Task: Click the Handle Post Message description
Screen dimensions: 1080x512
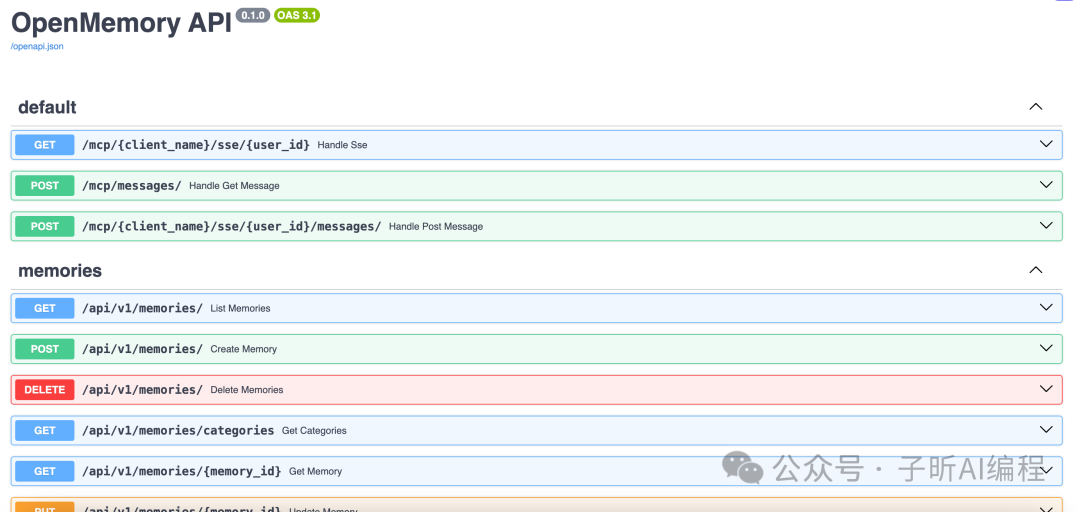Action: [x=436, y=227]
